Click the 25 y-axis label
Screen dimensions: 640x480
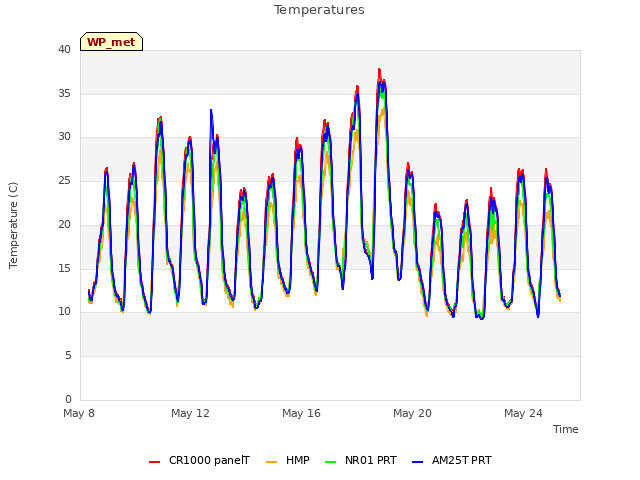[64, 180]
